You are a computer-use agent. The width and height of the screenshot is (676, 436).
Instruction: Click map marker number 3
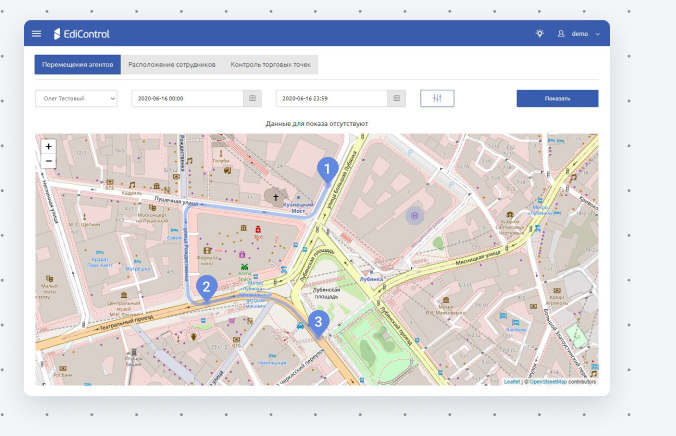click(x=318, y=321)
